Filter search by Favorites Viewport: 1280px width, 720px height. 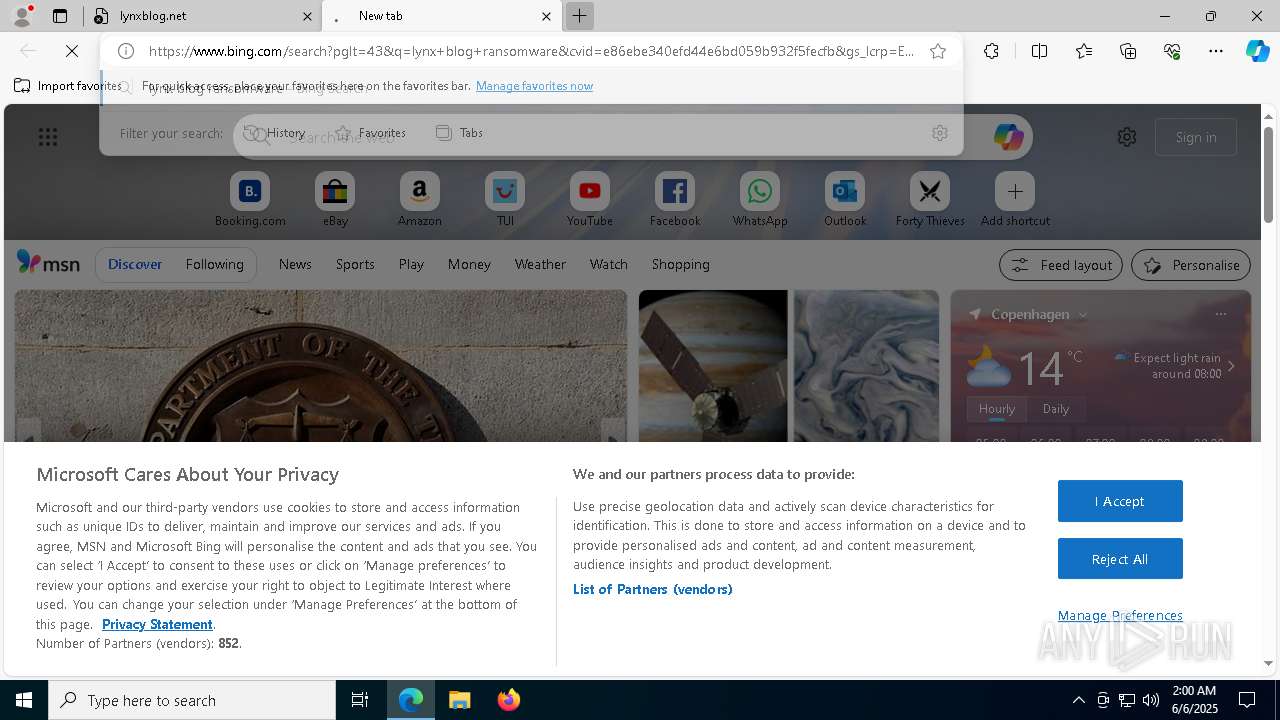coord(371,133)
